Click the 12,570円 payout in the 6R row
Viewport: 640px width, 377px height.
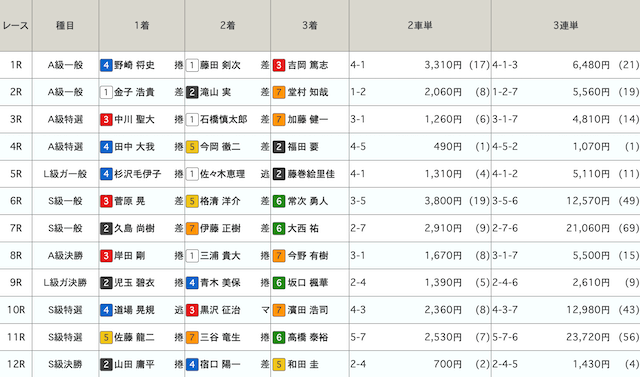coord(588,201)
